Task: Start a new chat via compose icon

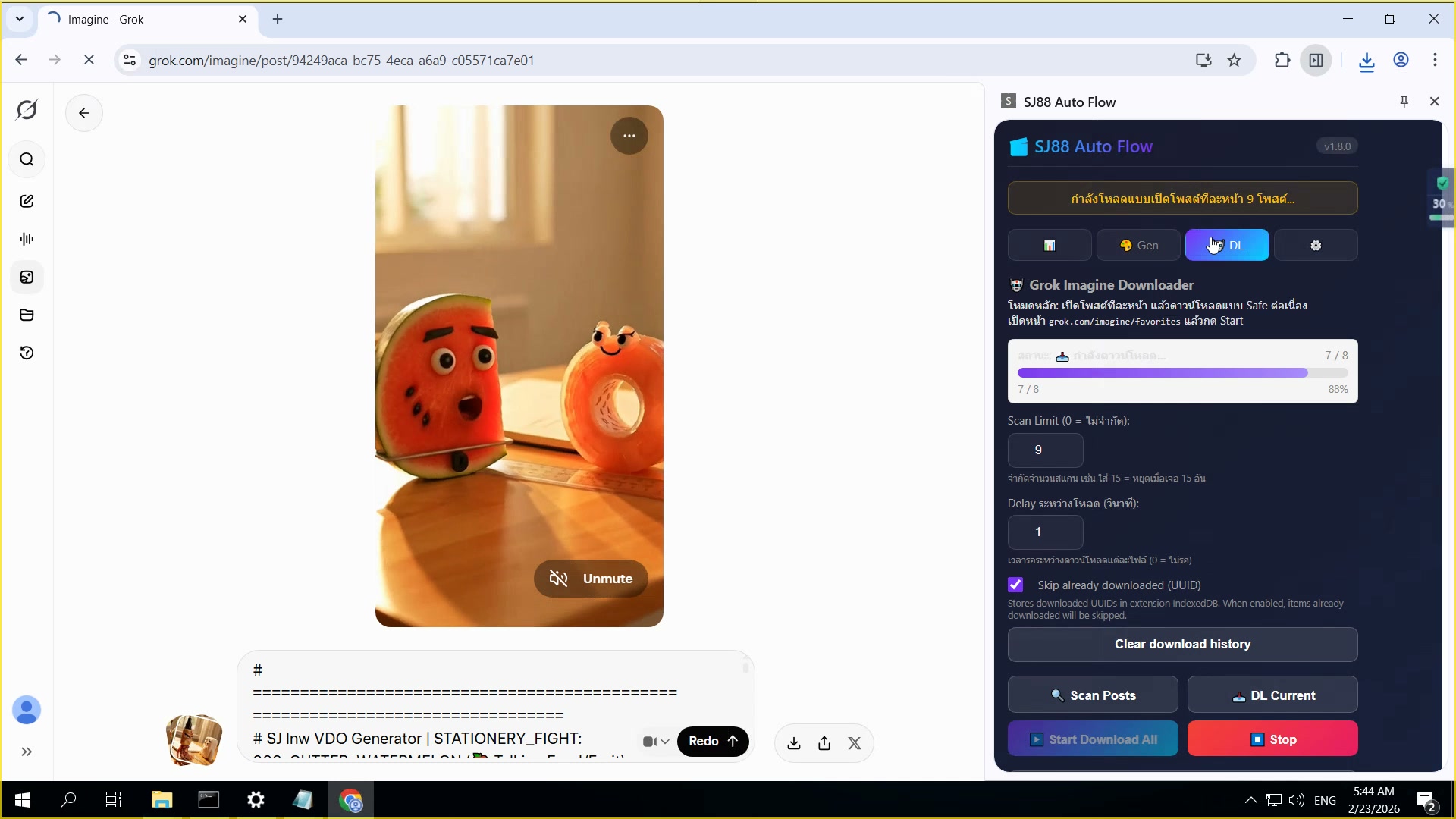Action: point(27,201)
